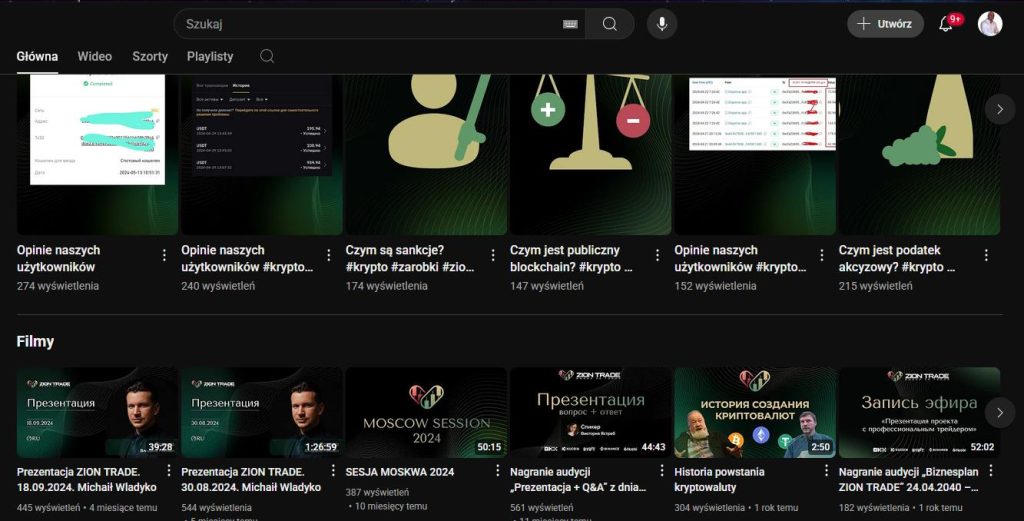This screenshot has width=1024, height=521.
Task: Open account avatar menu
Action: click(x=990, y=24)
